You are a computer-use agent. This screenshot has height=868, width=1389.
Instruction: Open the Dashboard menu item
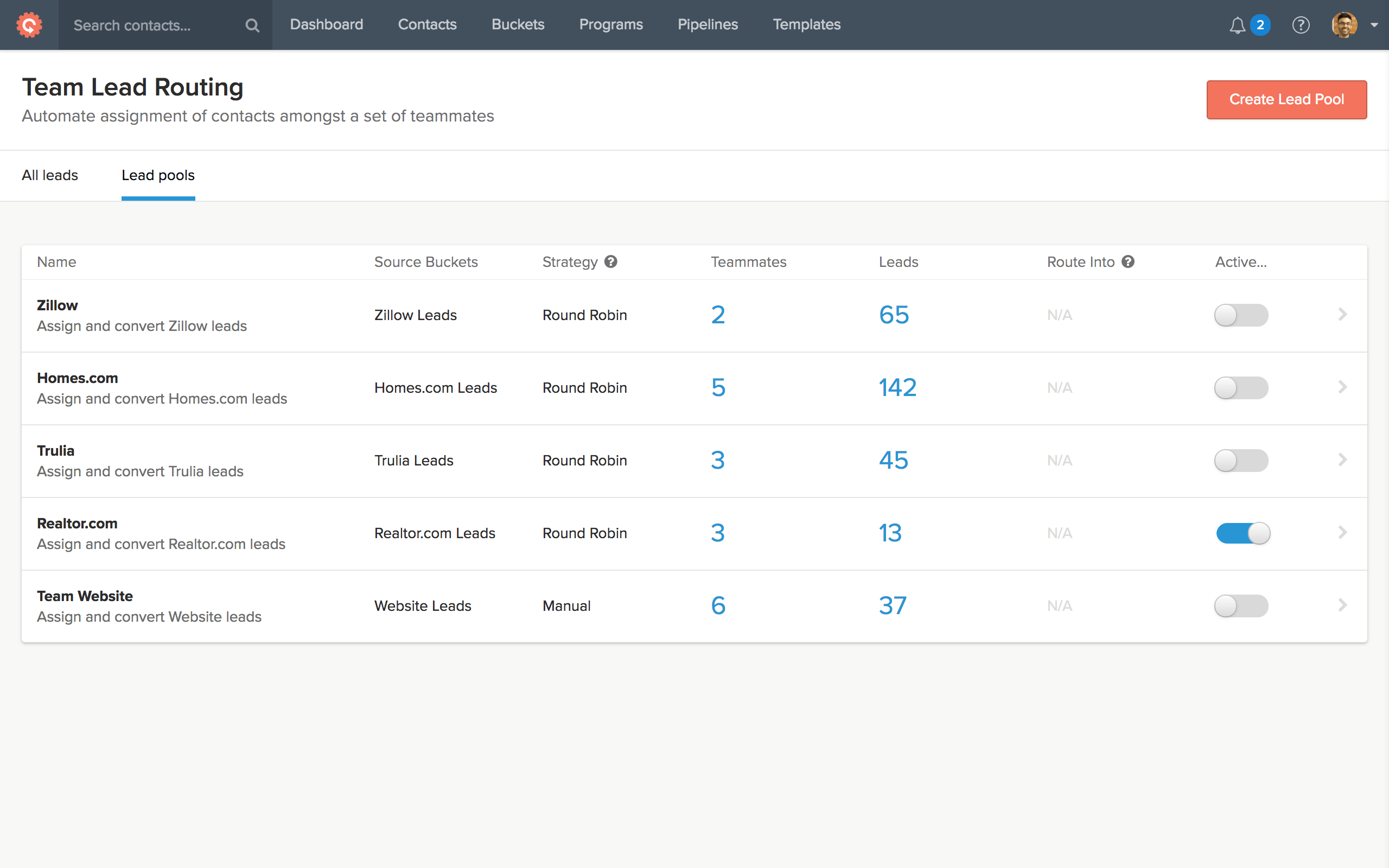coord(327,25)
